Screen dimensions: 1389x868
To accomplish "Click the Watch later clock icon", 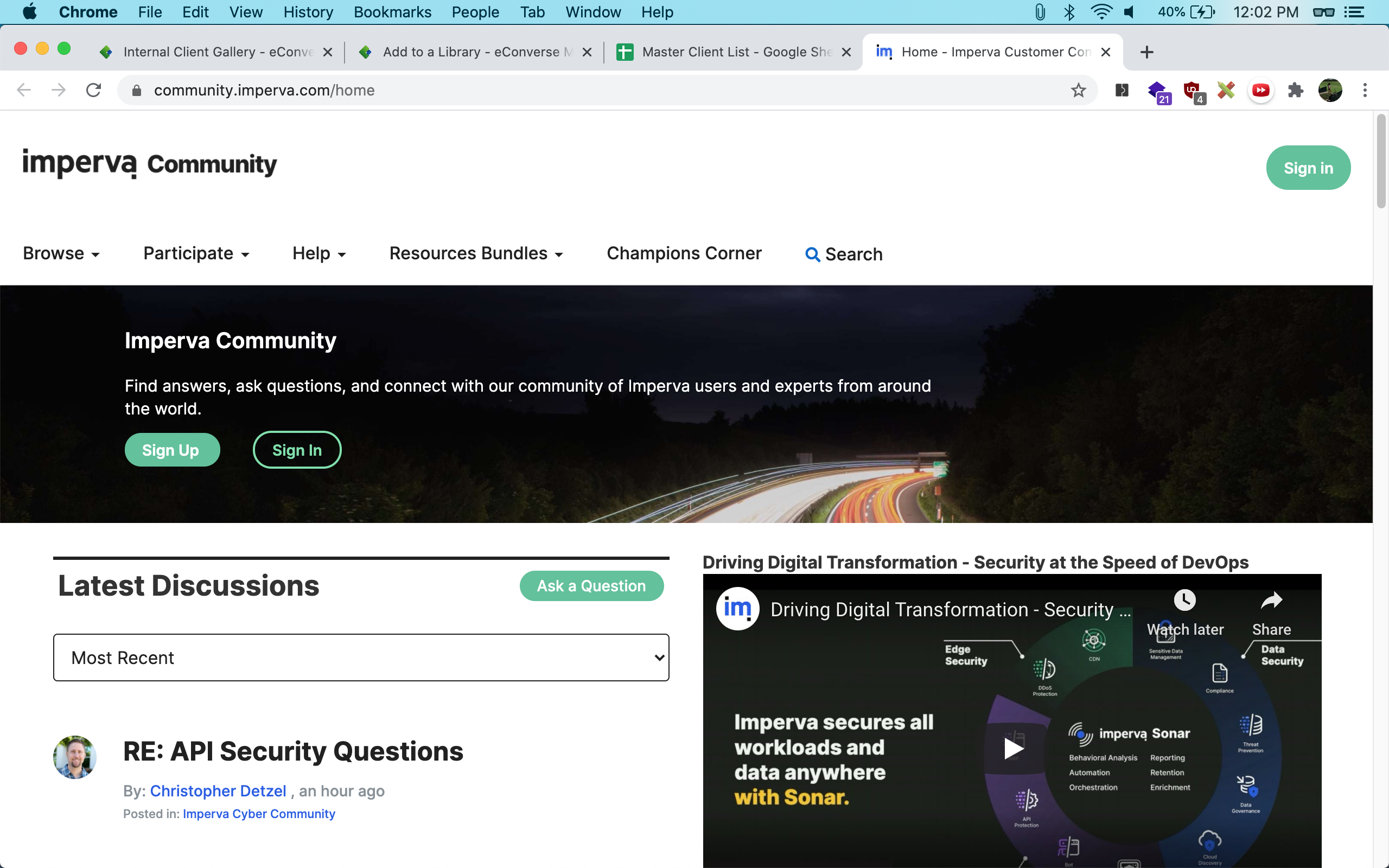I will [x=1184, y=601].
